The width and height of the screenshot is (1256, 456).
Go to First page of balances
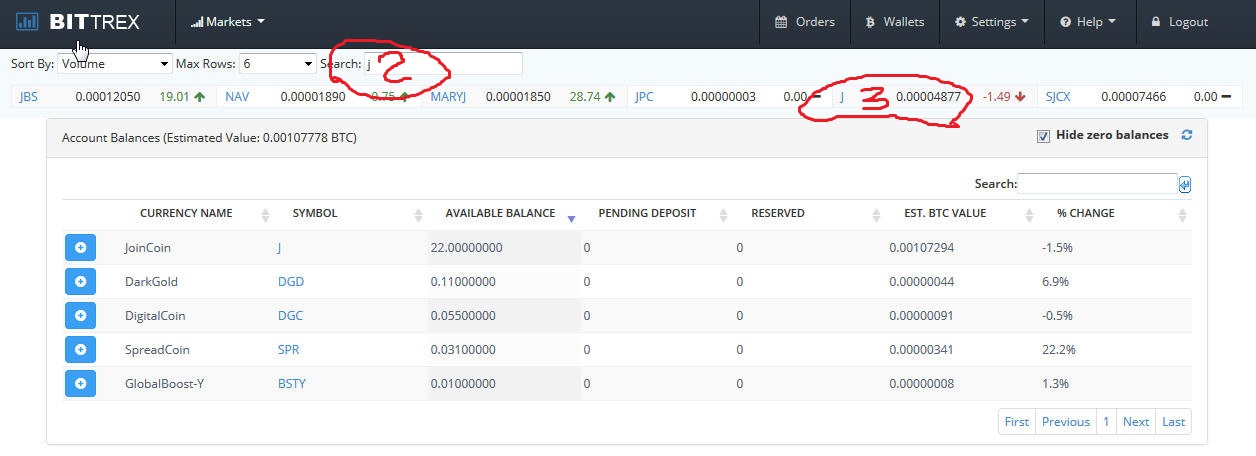pyautogui.click(x=1017, y=422)
